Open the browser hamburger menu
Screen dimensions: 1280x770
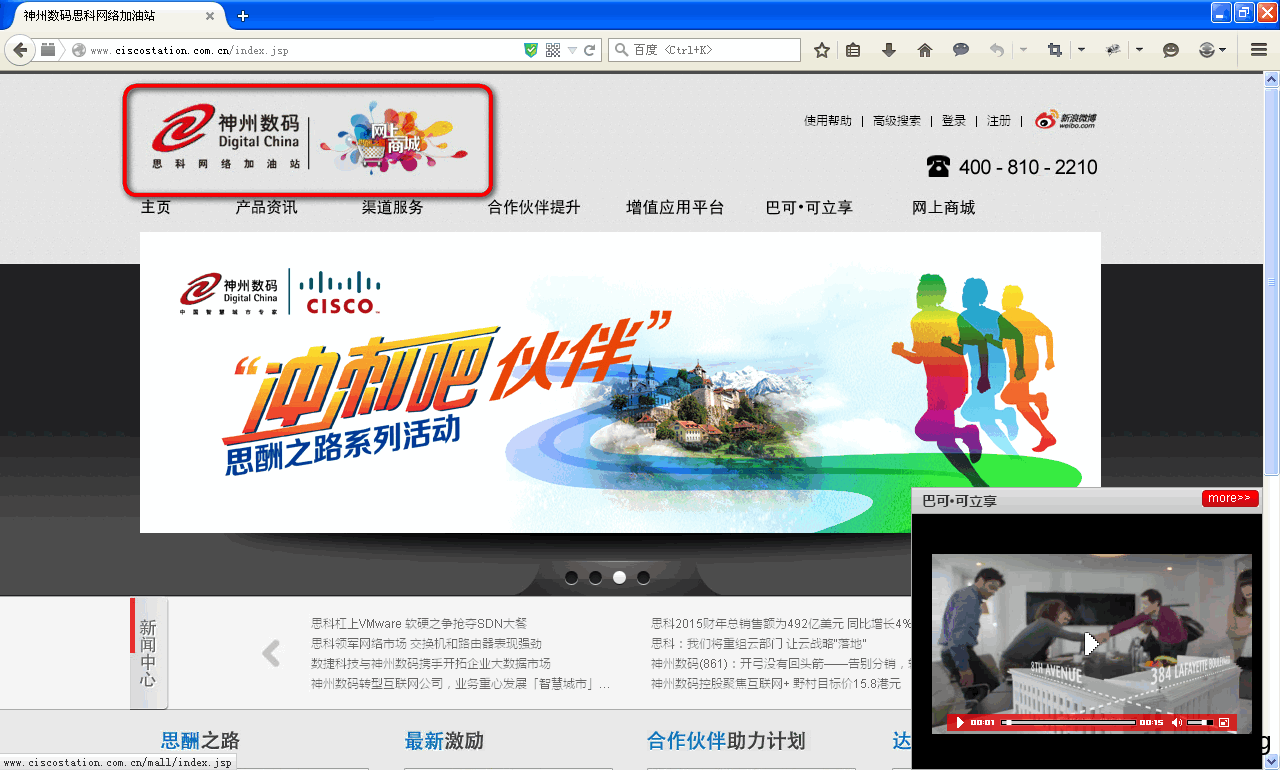1260,50
